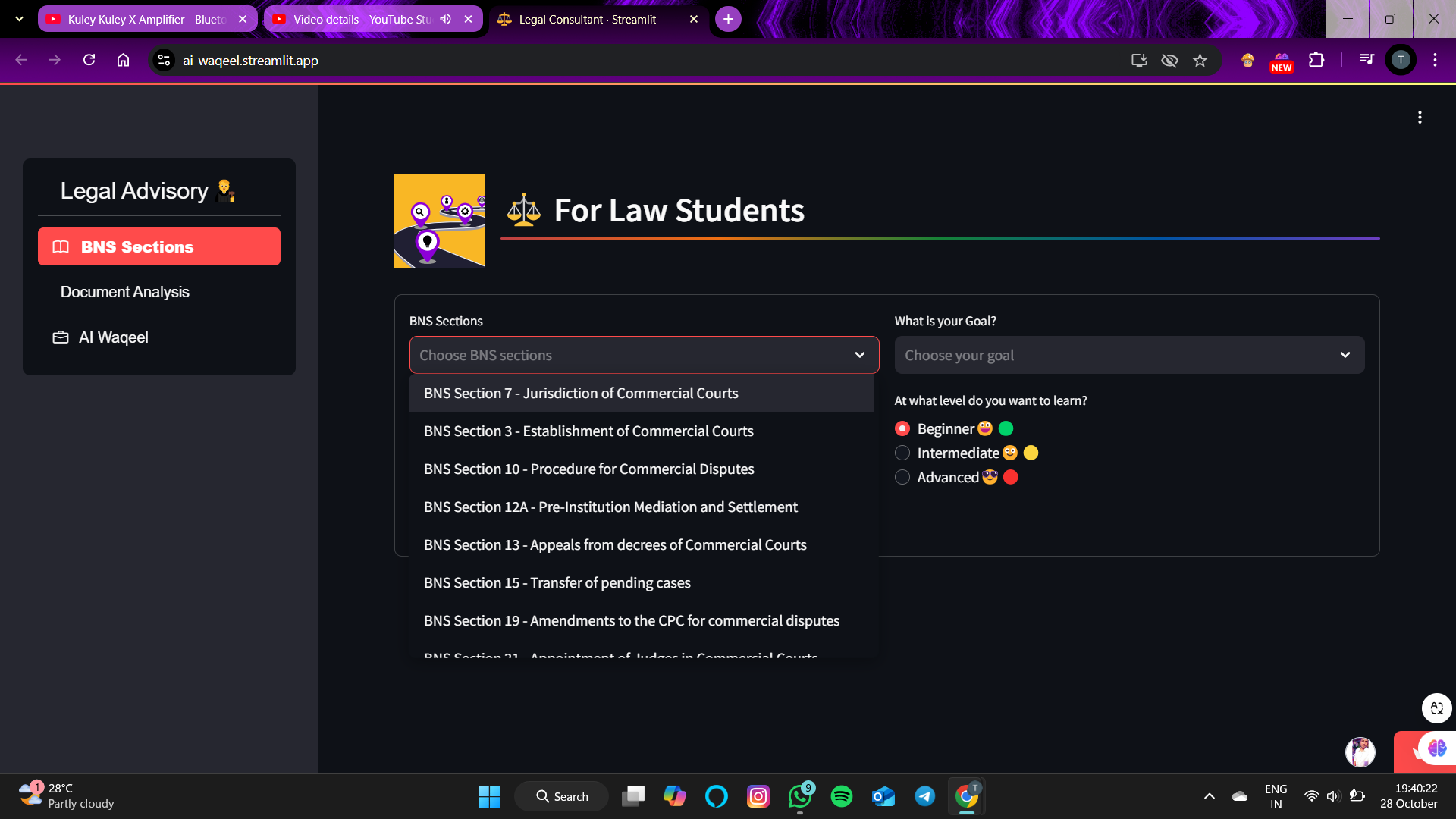
Task: Choose BNS Section 12A Pre-Institution Mediation option
Action: (610, 507)
